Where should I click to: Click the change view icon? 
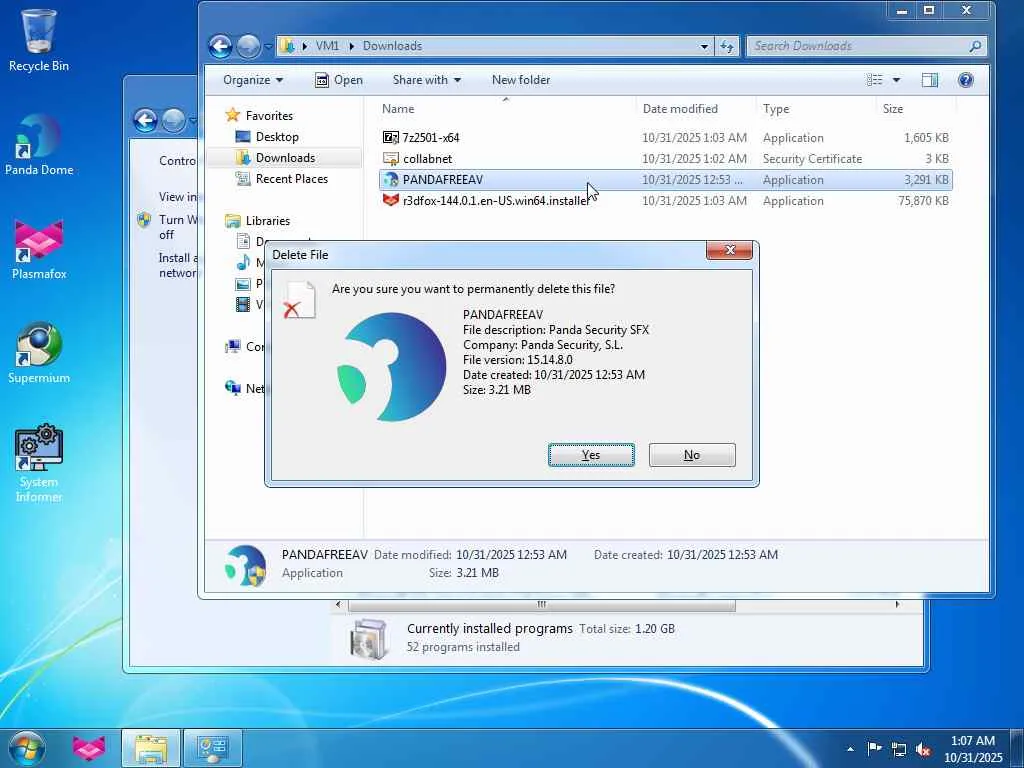pos(874,80)
